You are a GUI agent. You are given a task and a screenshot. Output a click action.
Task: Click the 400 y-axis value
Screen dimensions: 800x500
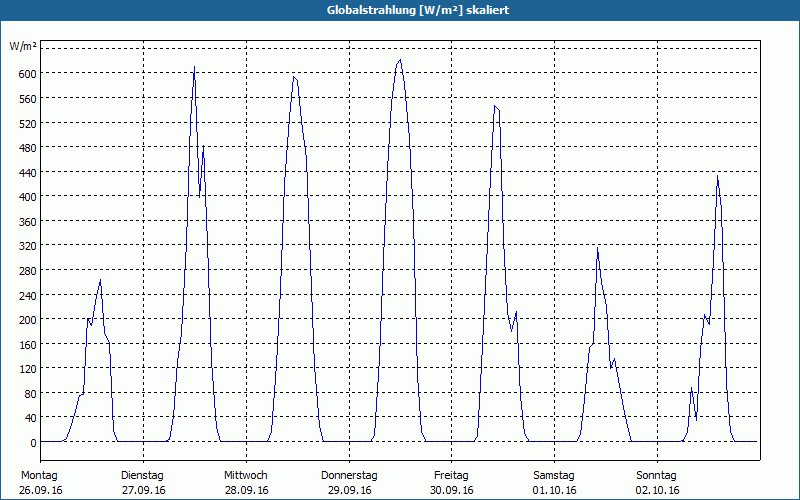click(x=27, y=197)
